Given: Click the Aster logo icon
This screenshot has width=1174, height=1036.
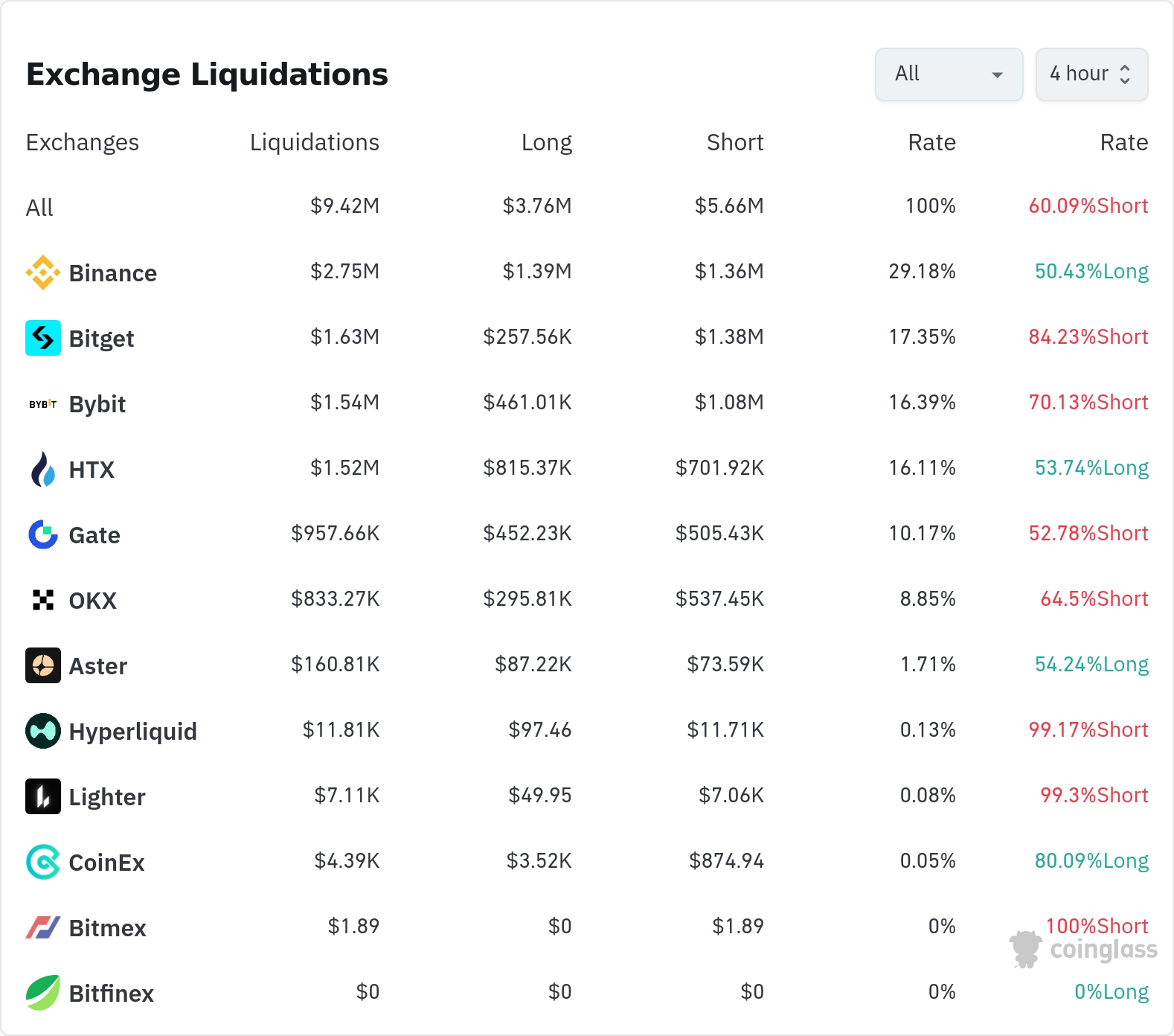Looking at the screenshot, I should tap(43, 665).
